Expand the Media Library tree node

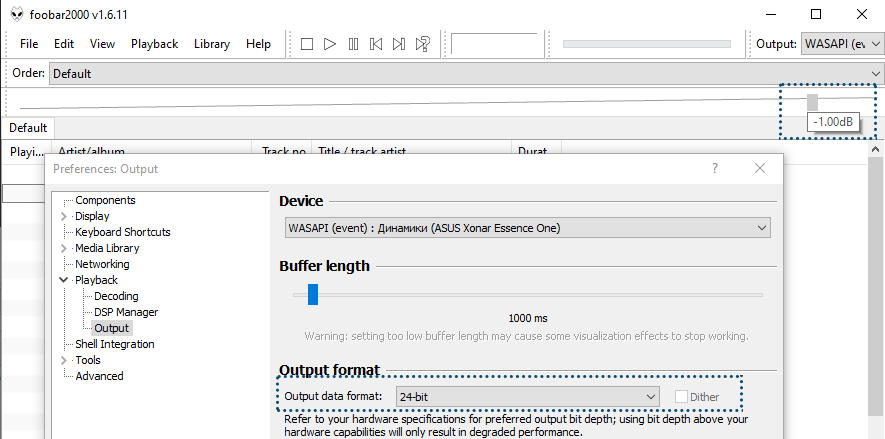(x=64, y=248)
